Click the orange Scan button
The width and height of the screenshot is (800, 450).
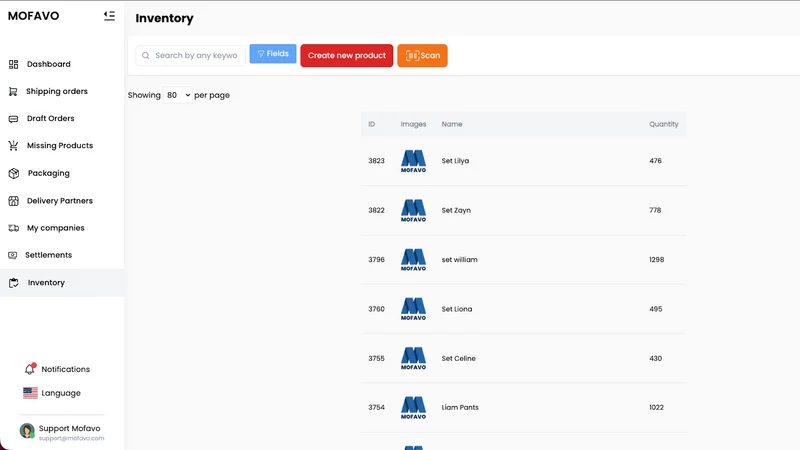[x=422, y=56]
